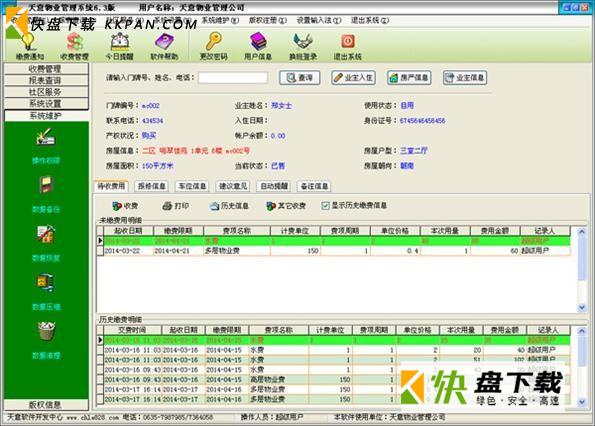Click down arrow of unpaid table scrollbar
595x426 pixels.
point(581,308)
